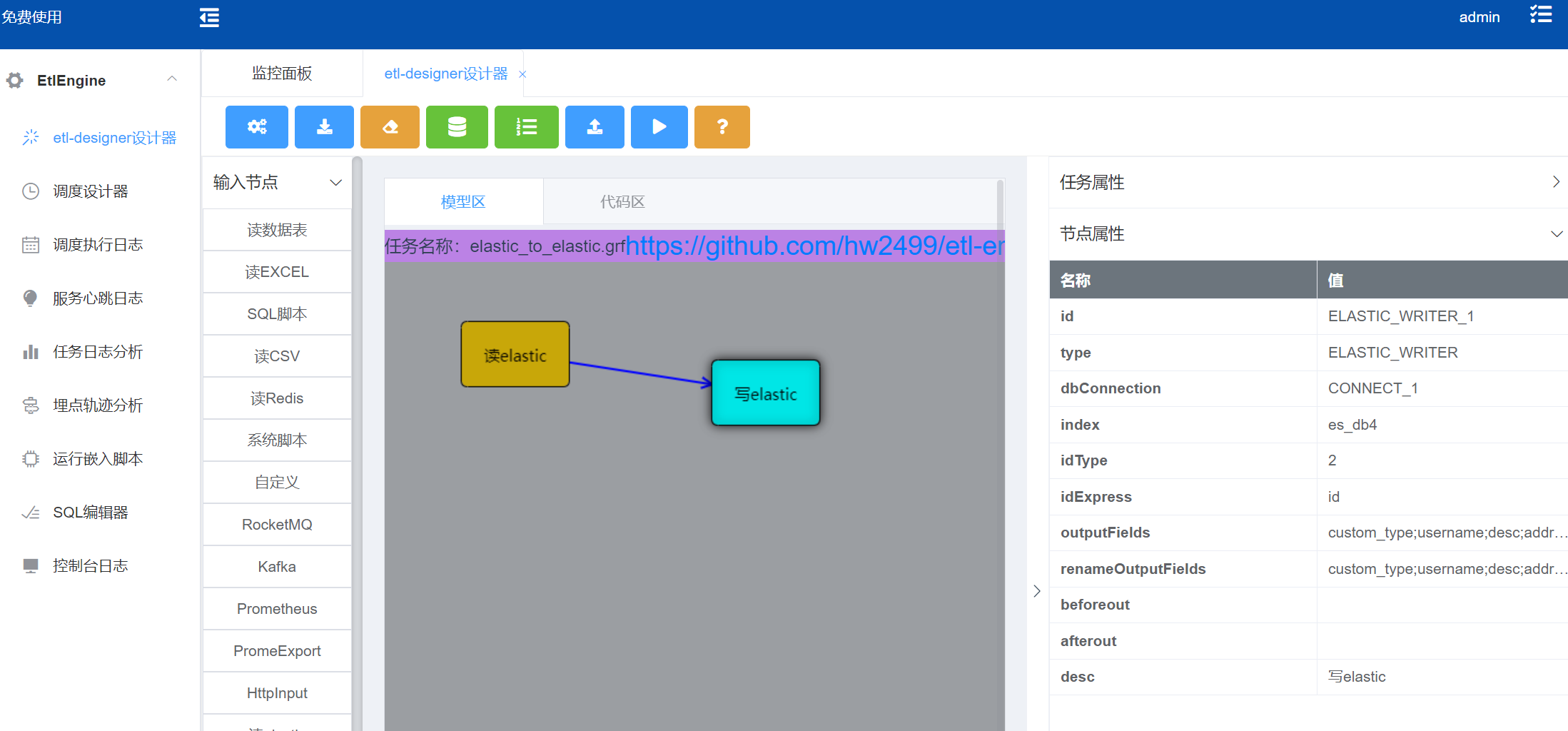The height and width of the screenshot is (731, 1568).
Task: Select the 读数据表 input node
Action: click(277, 230)
